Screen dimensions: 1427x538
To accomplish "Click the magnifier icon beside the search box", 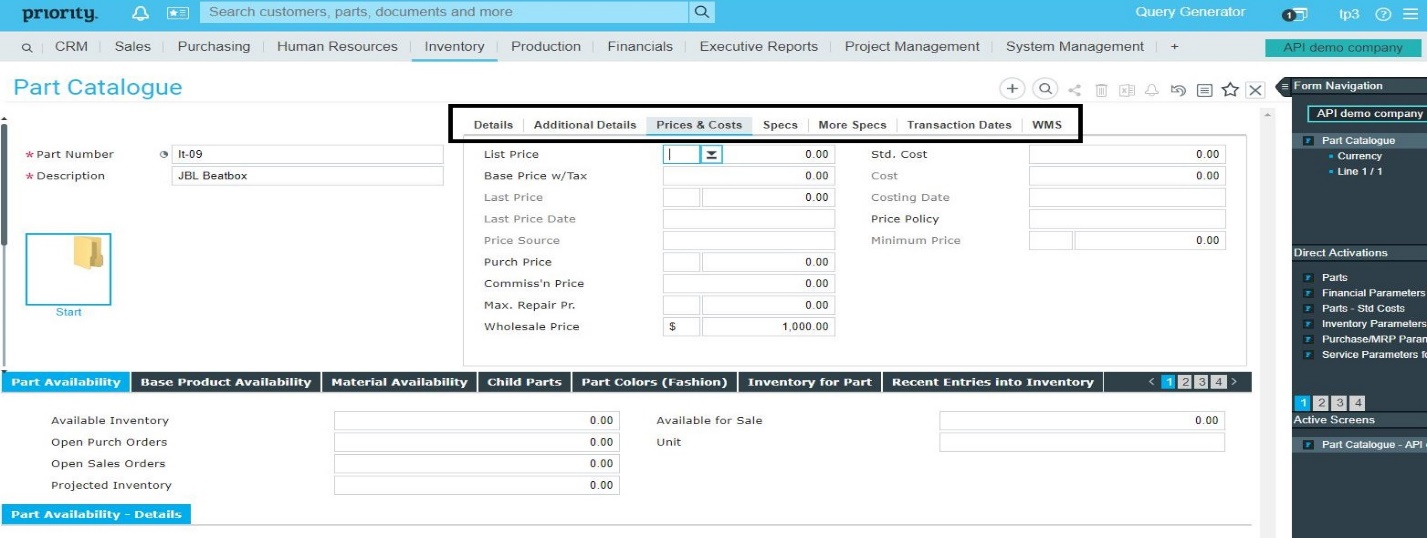I will pyautogui.click(x=702, y=12).
